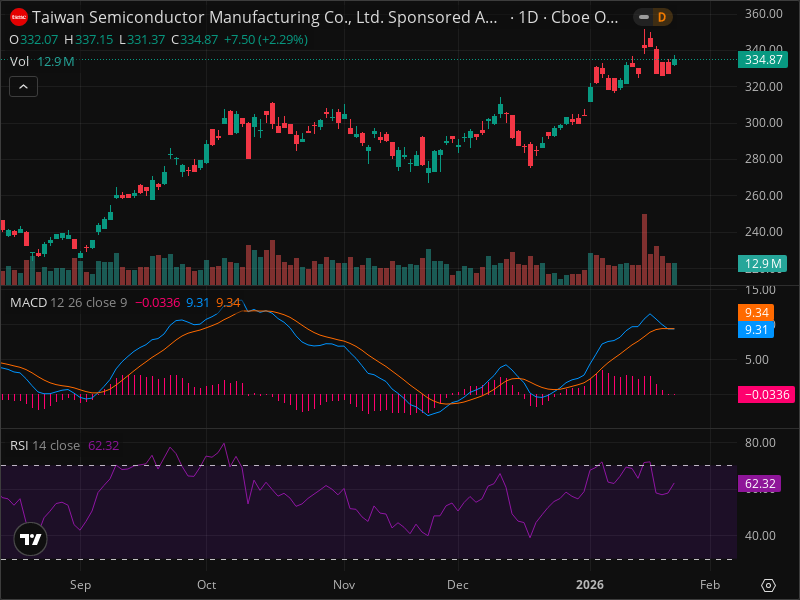Click the change text +7.50 (+2.29%)
800x600 pixels.
(266, 40)
